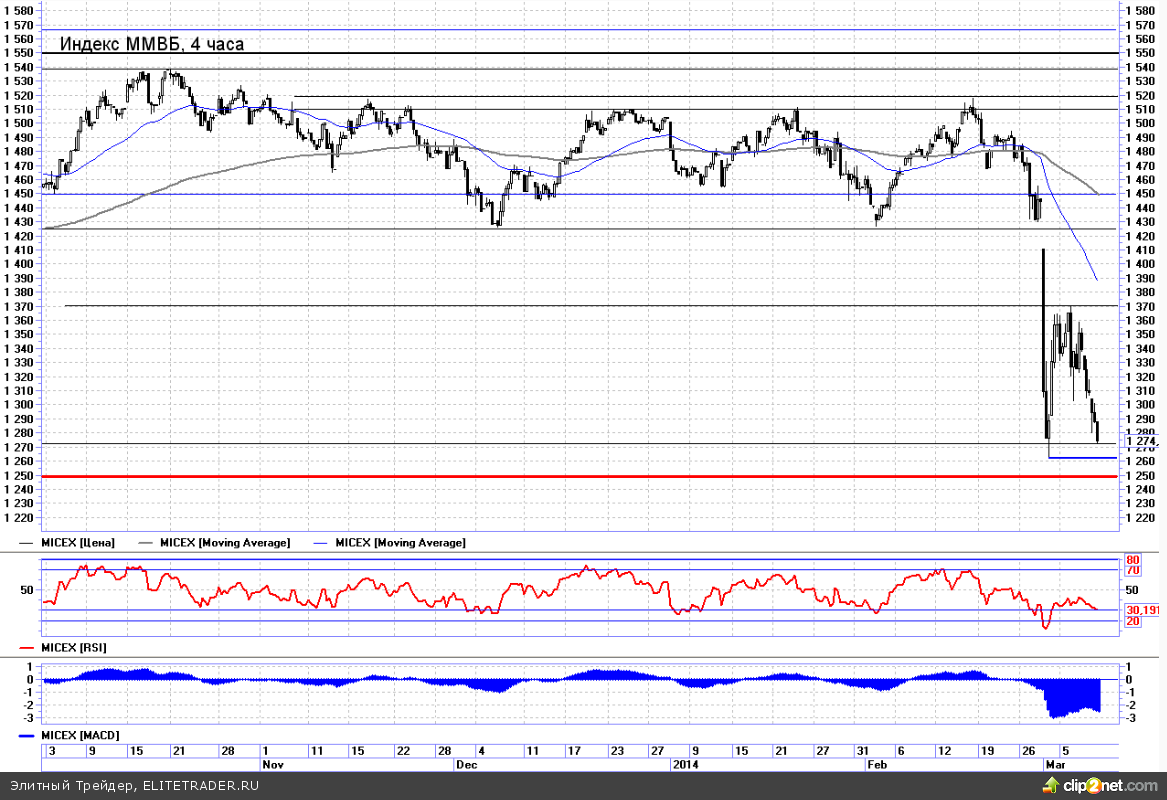Click the current price tag 1 274
Viewport: 1167px width, 800px height.
point(1140,440)
